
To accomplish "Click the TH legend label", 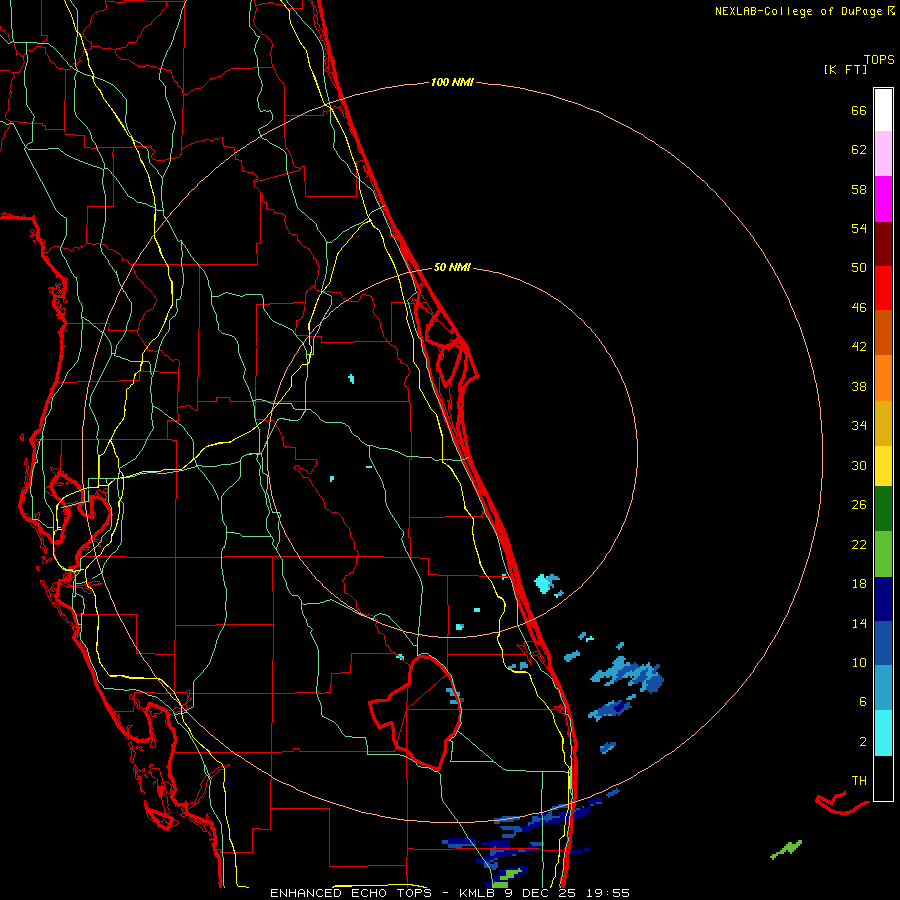I will click(x=859, y=780).
